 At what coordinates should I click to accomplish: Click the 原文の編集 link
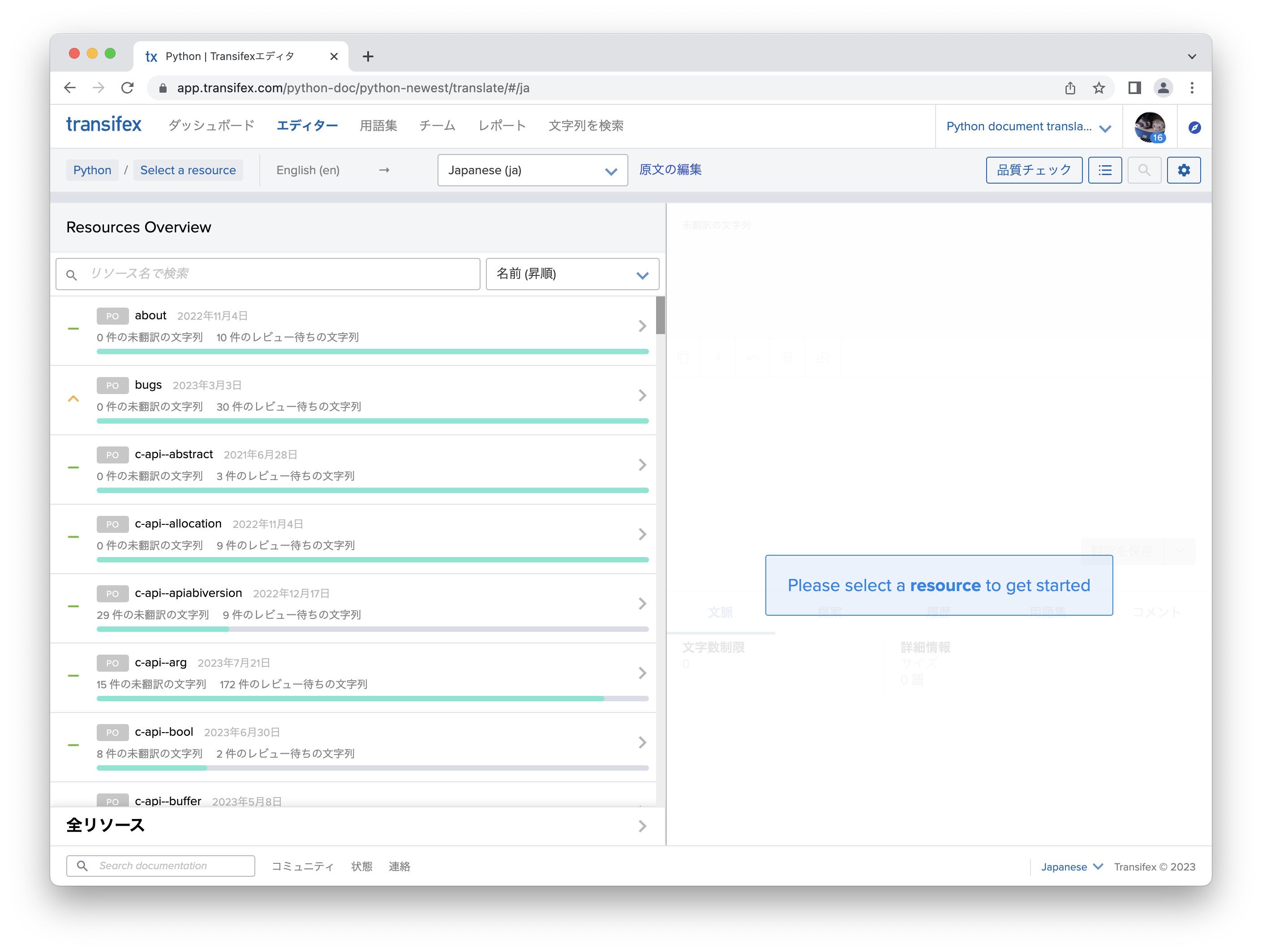(670, 169)
